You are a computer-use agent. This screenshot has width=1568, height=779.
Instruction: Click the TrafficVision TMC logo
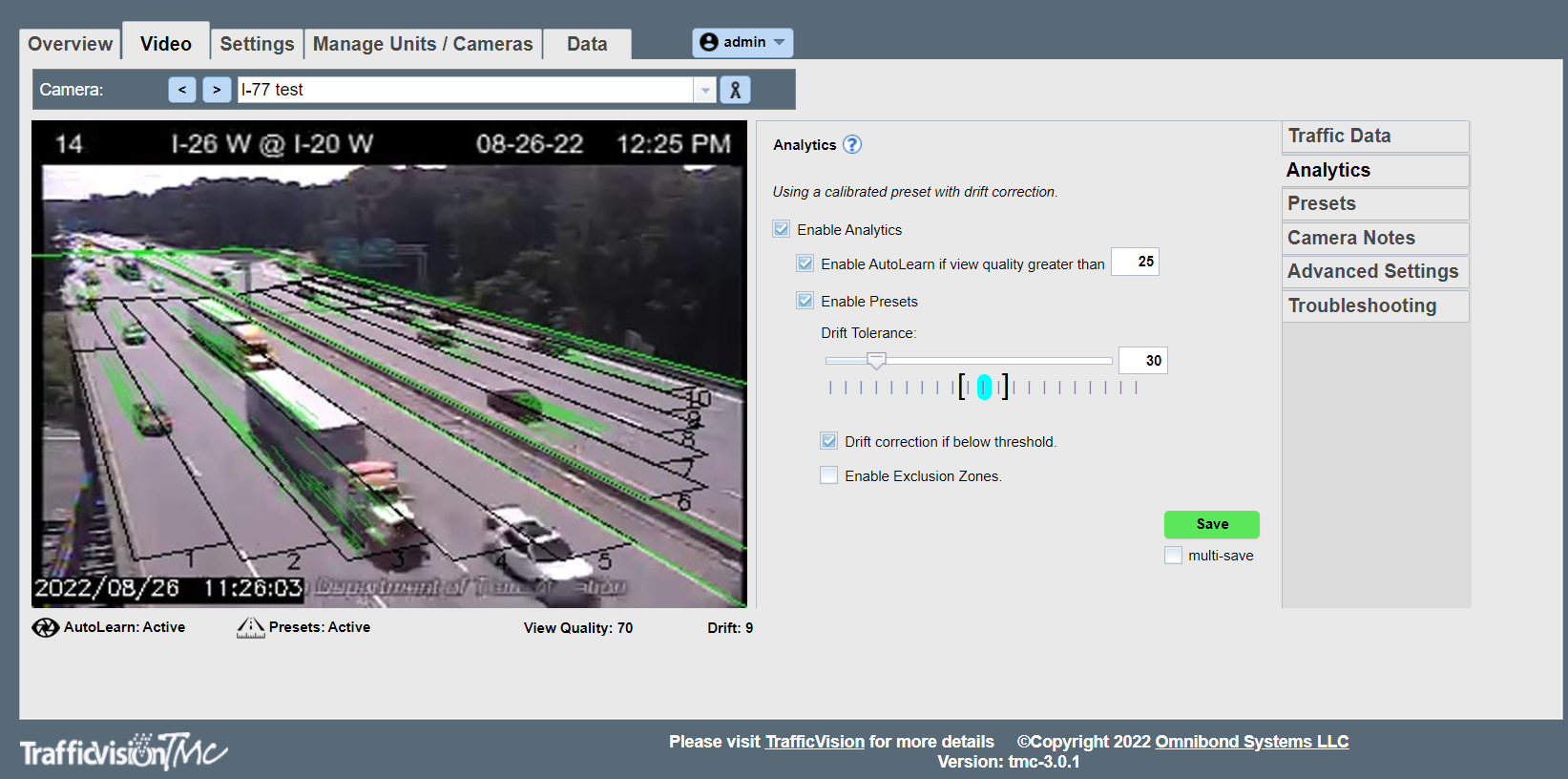(124, 751)
